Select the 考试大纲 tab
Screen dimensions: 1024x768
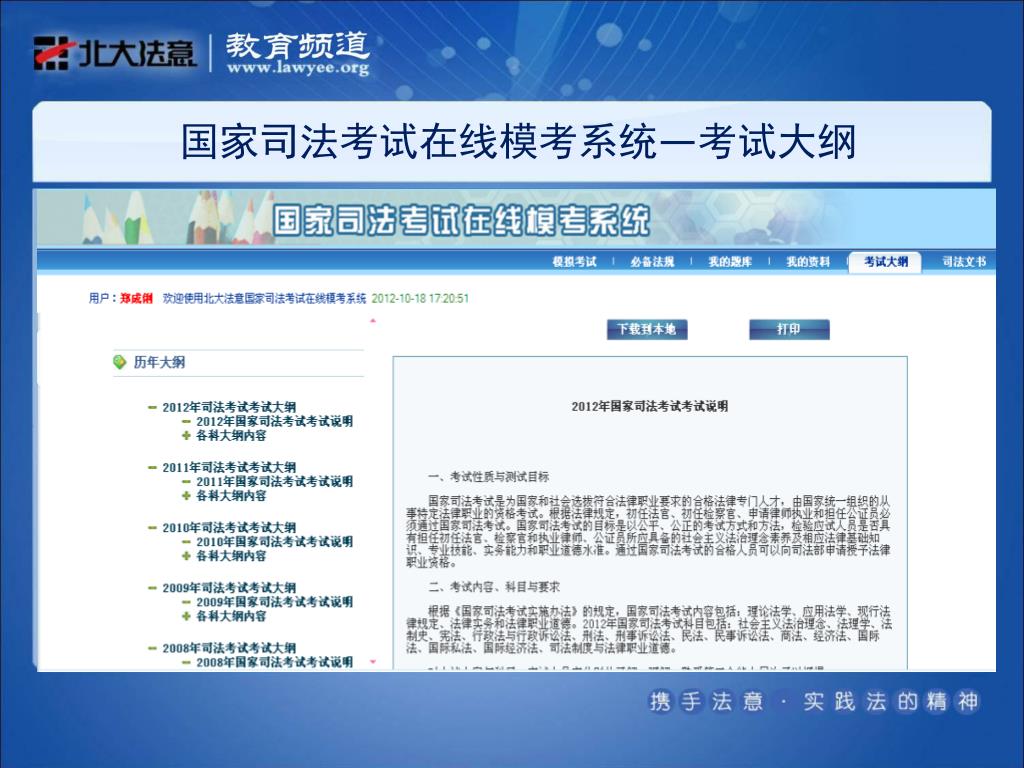click(x=885, y=262)
